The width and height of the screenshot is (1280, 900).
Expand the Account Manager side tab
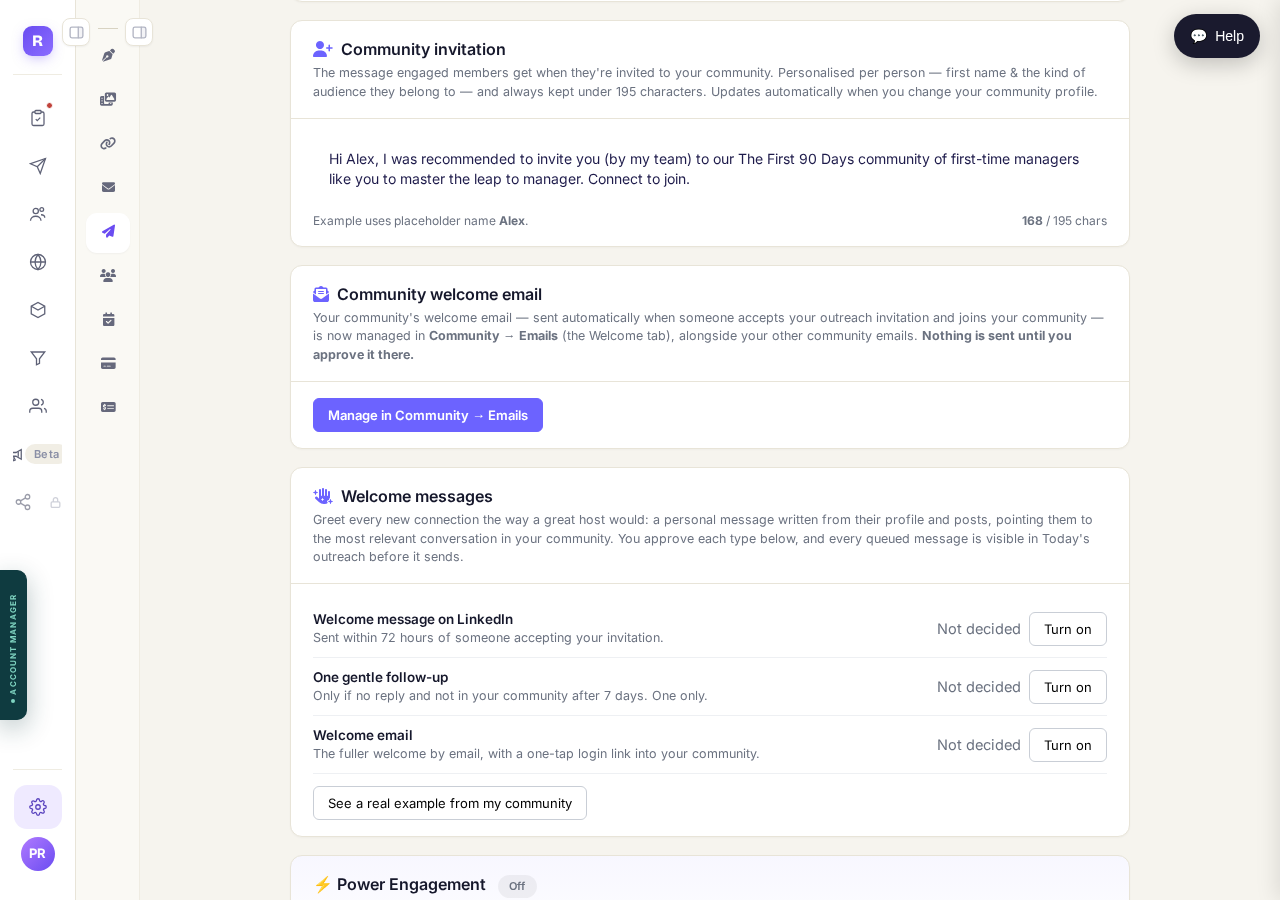pos(13,645)
